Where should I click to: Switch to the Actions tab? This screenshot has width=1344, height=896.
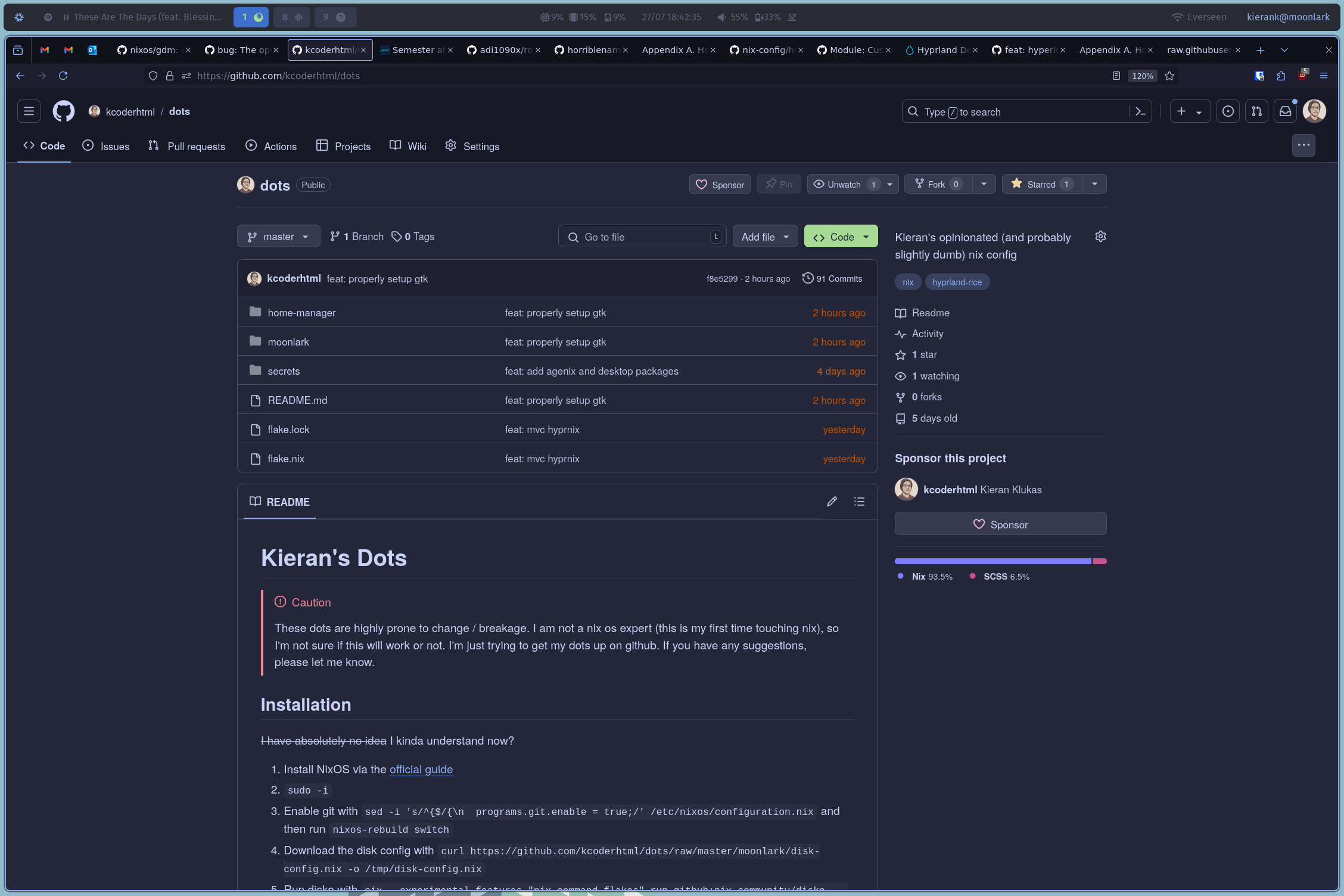[271, 146]
